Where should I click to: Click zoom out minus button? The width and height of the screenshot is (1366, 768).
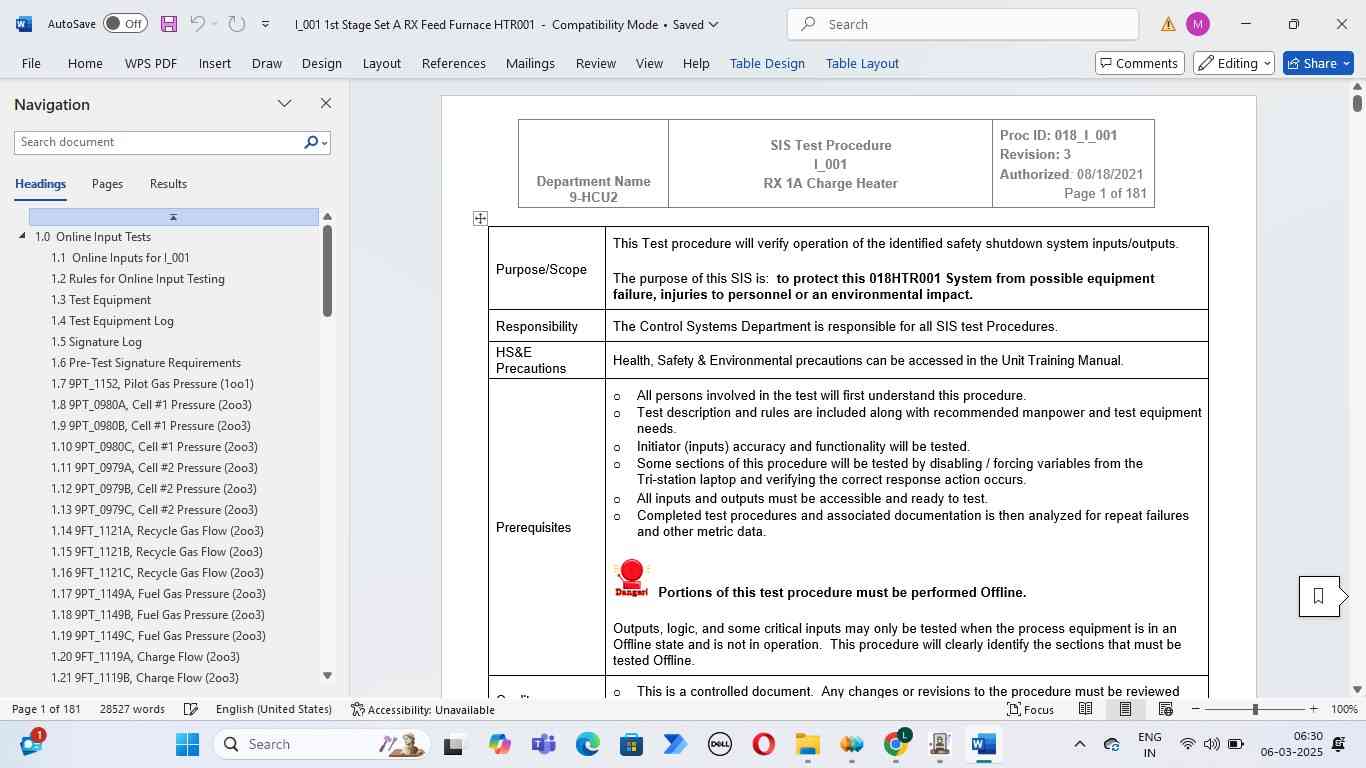(1196, 709)
